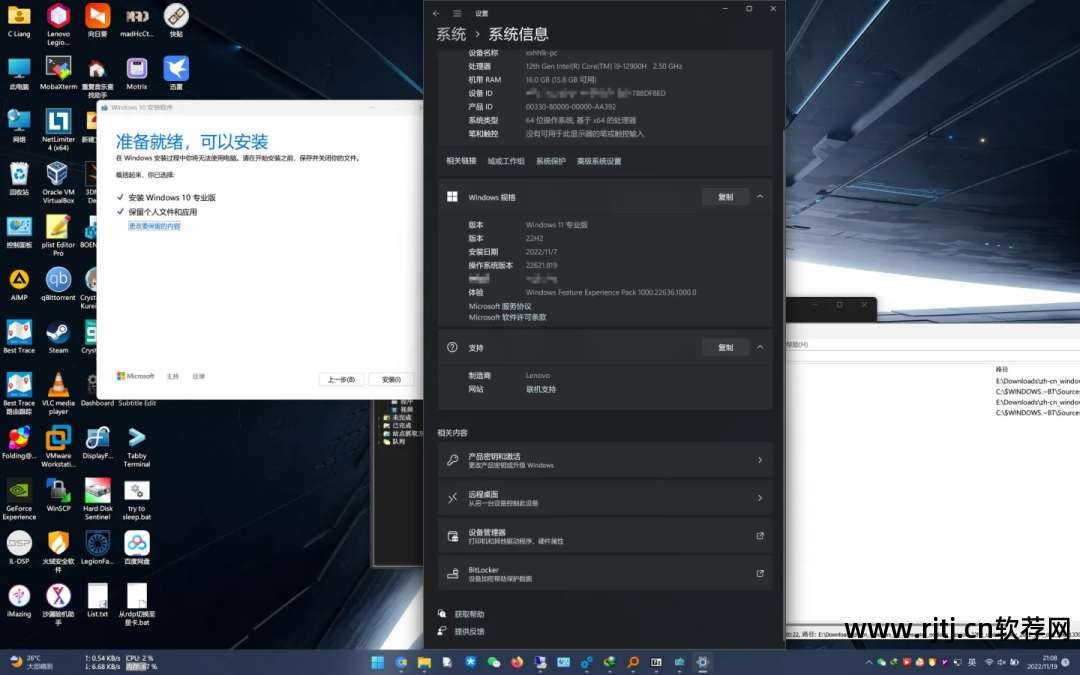Open WeChat from the taskbar
The image size is (1080, 675).
(493, 663)
